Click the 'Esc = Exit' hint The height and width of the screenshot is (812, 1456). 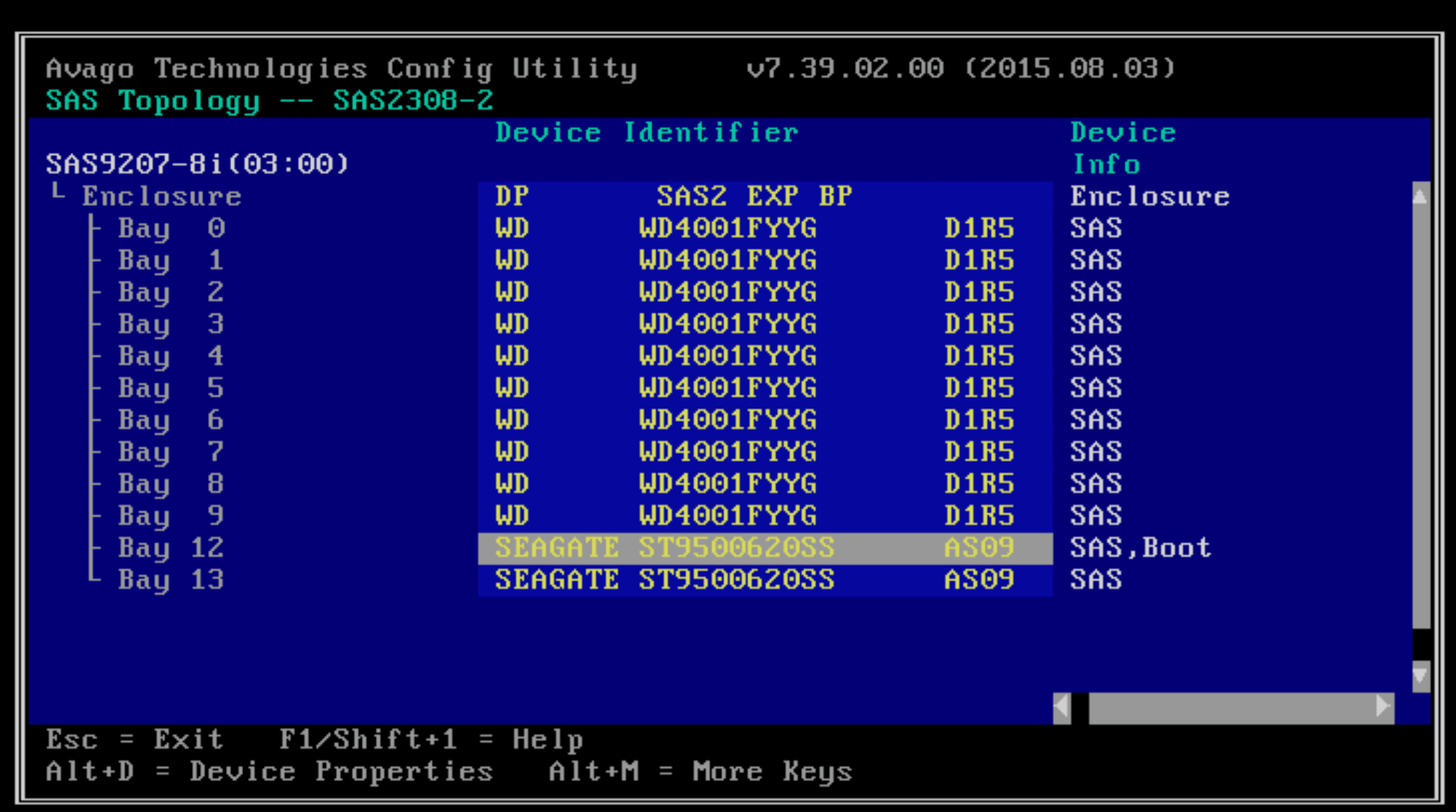[x=135, y=740]
